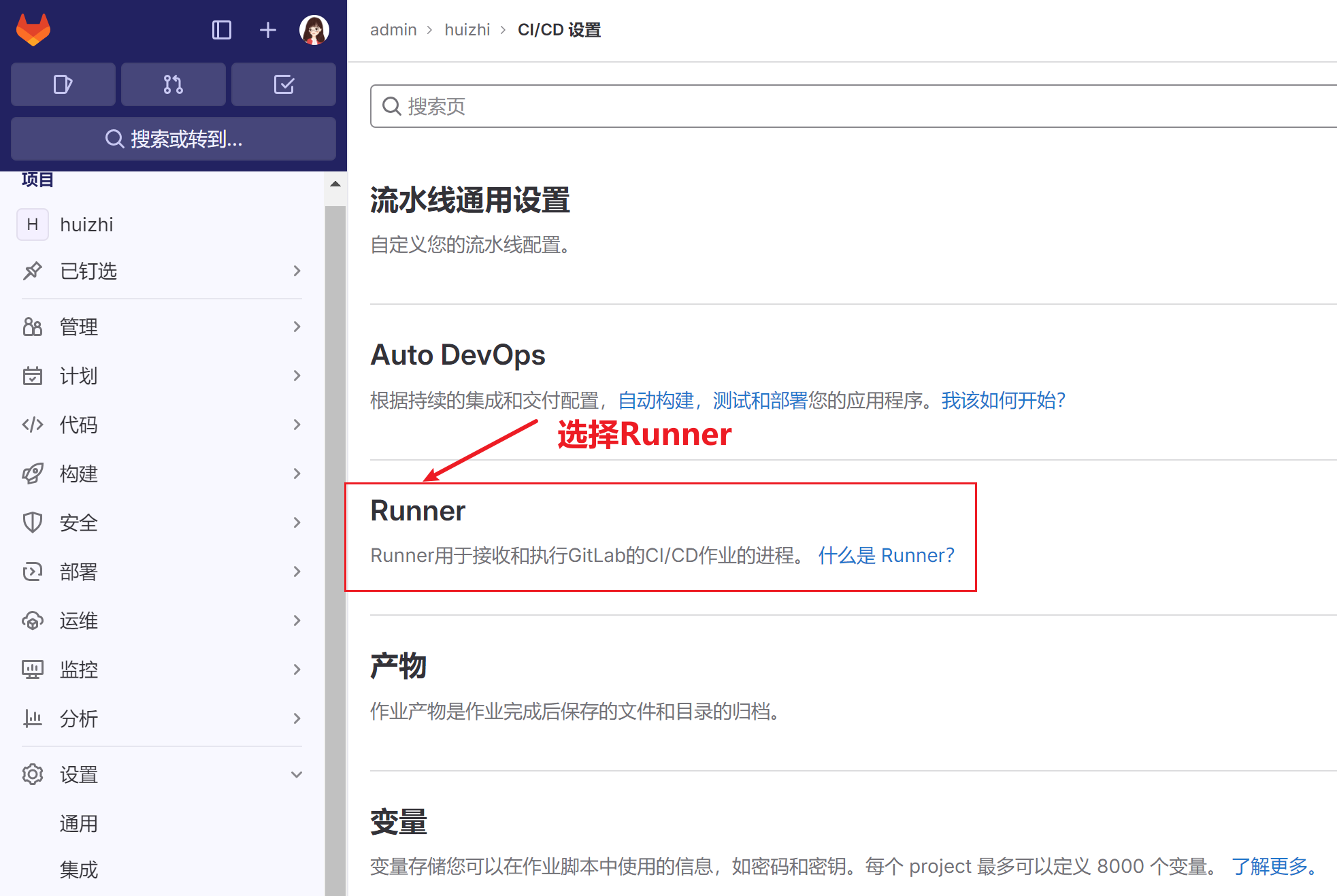Toggle the sidebar collapse icon

[222, 30]
